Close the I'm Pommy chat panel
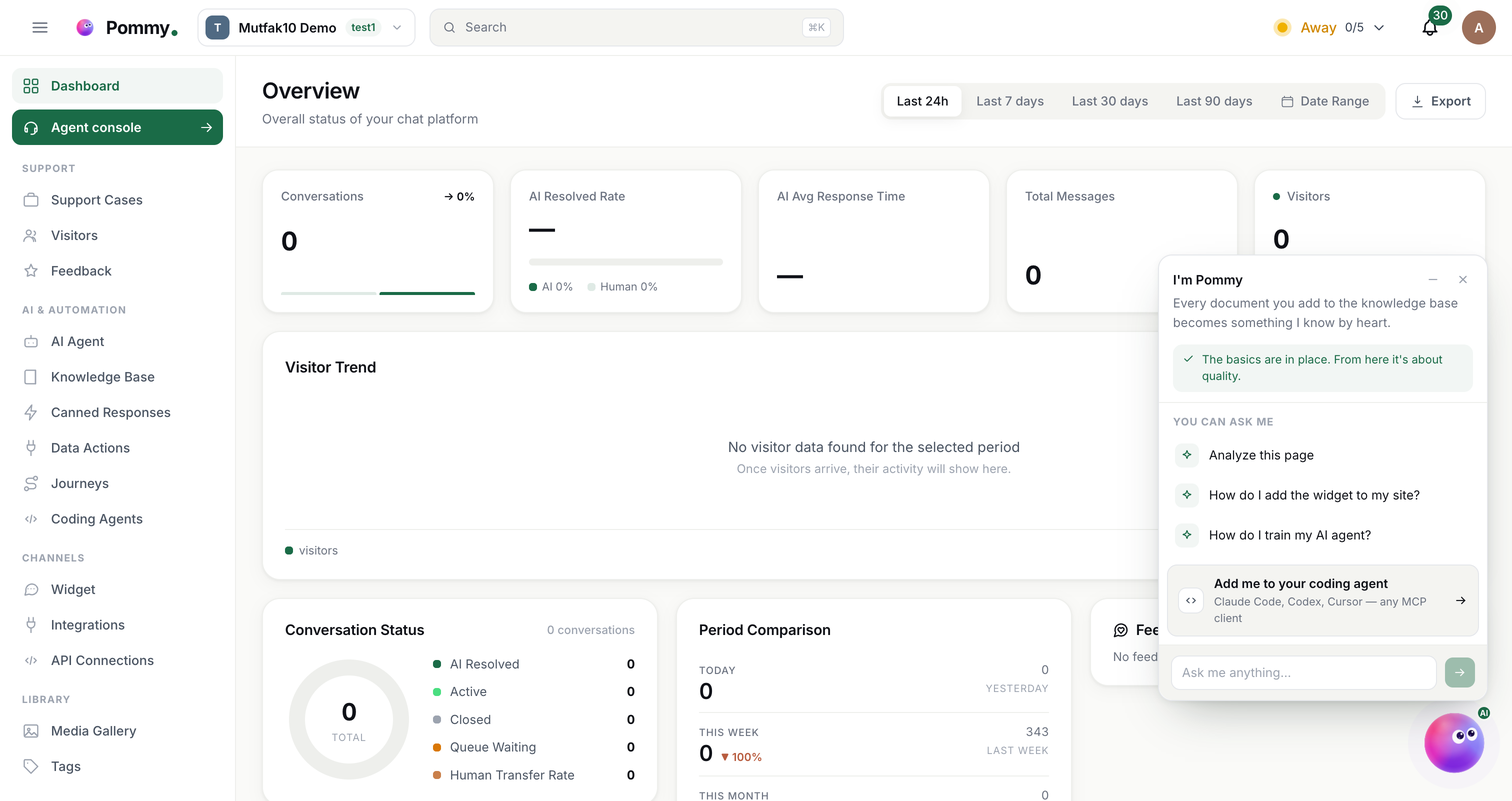 [x=1463, y=280]
